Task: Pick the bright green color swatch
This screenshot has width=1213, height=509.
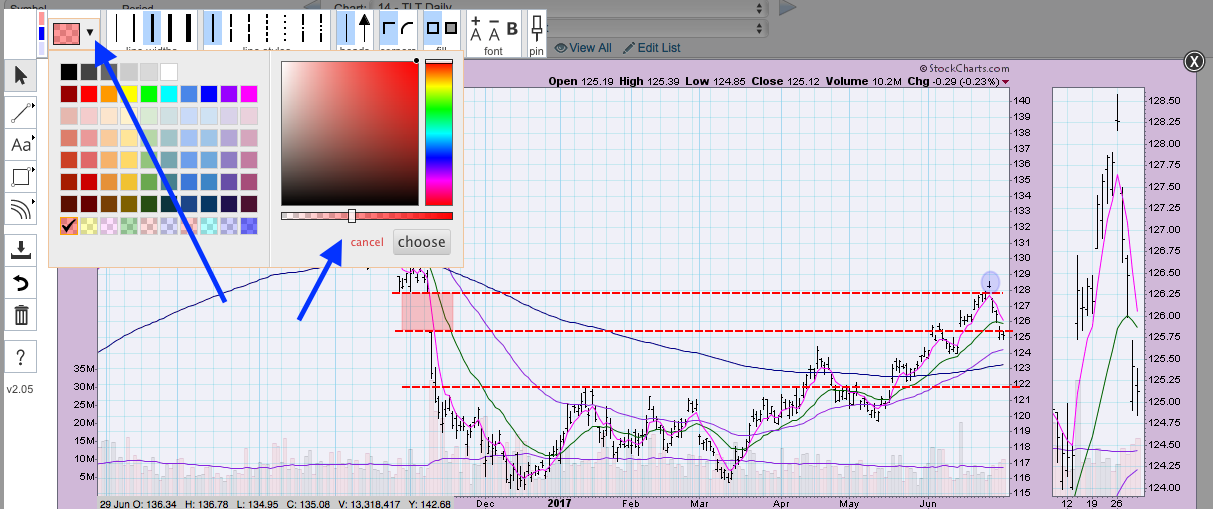Action: pos(149,94)
